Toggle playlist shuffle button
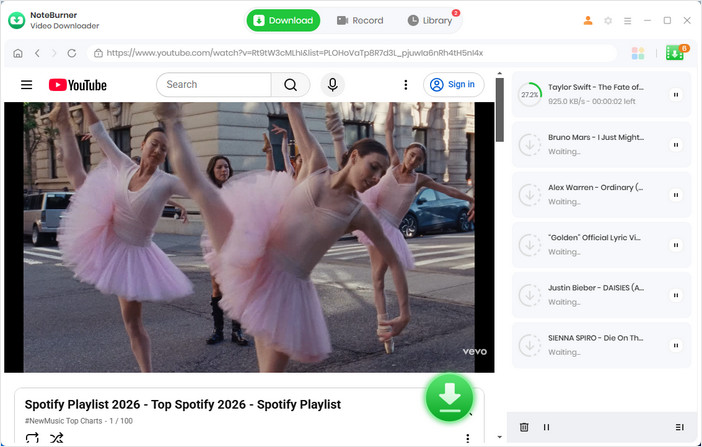702x447 pixels. tap(56, 438)
